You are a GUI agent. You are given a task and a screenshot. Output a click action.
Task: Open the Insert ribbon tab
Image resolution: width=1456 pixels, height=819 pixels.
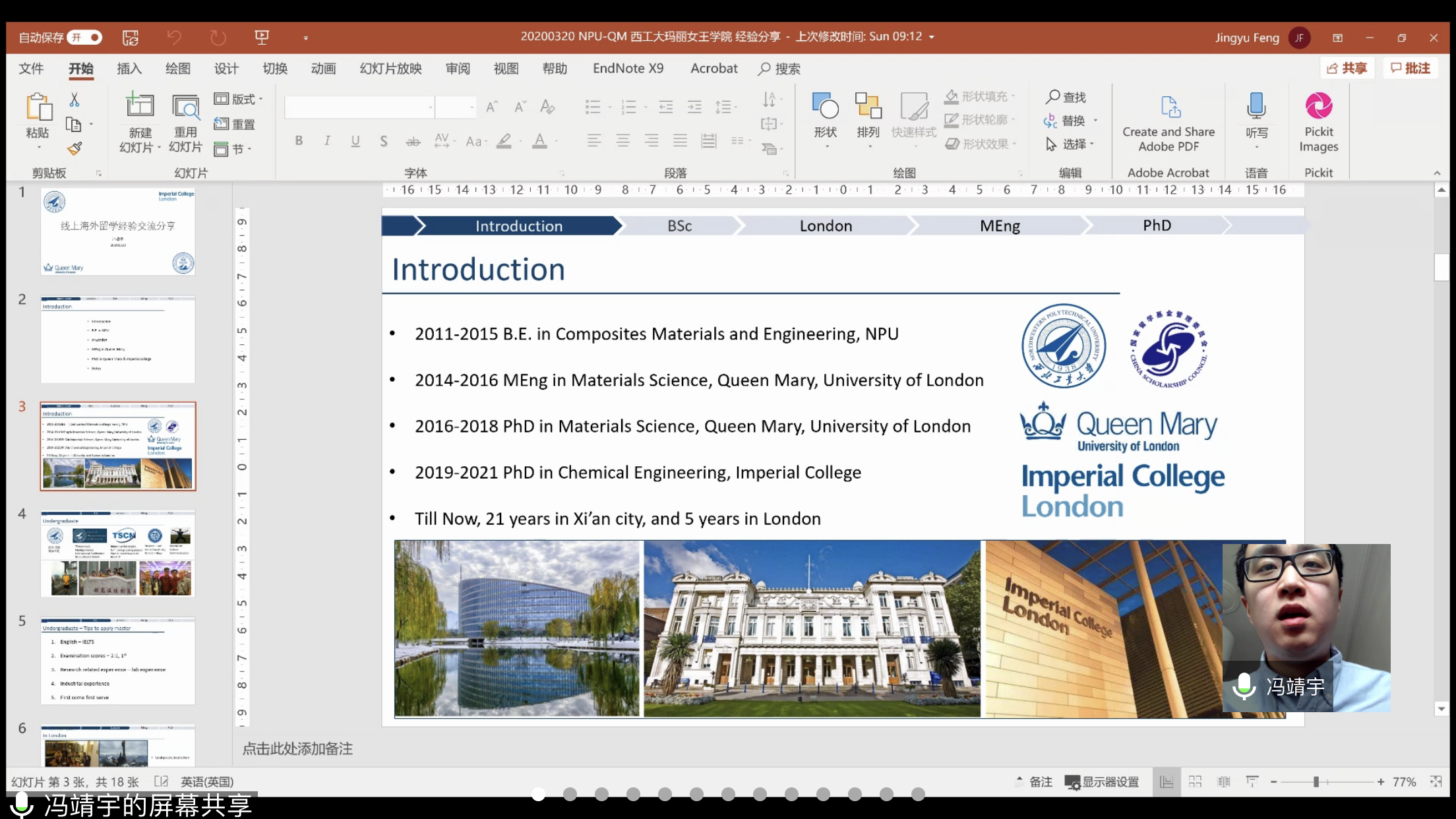click(129, 69)
